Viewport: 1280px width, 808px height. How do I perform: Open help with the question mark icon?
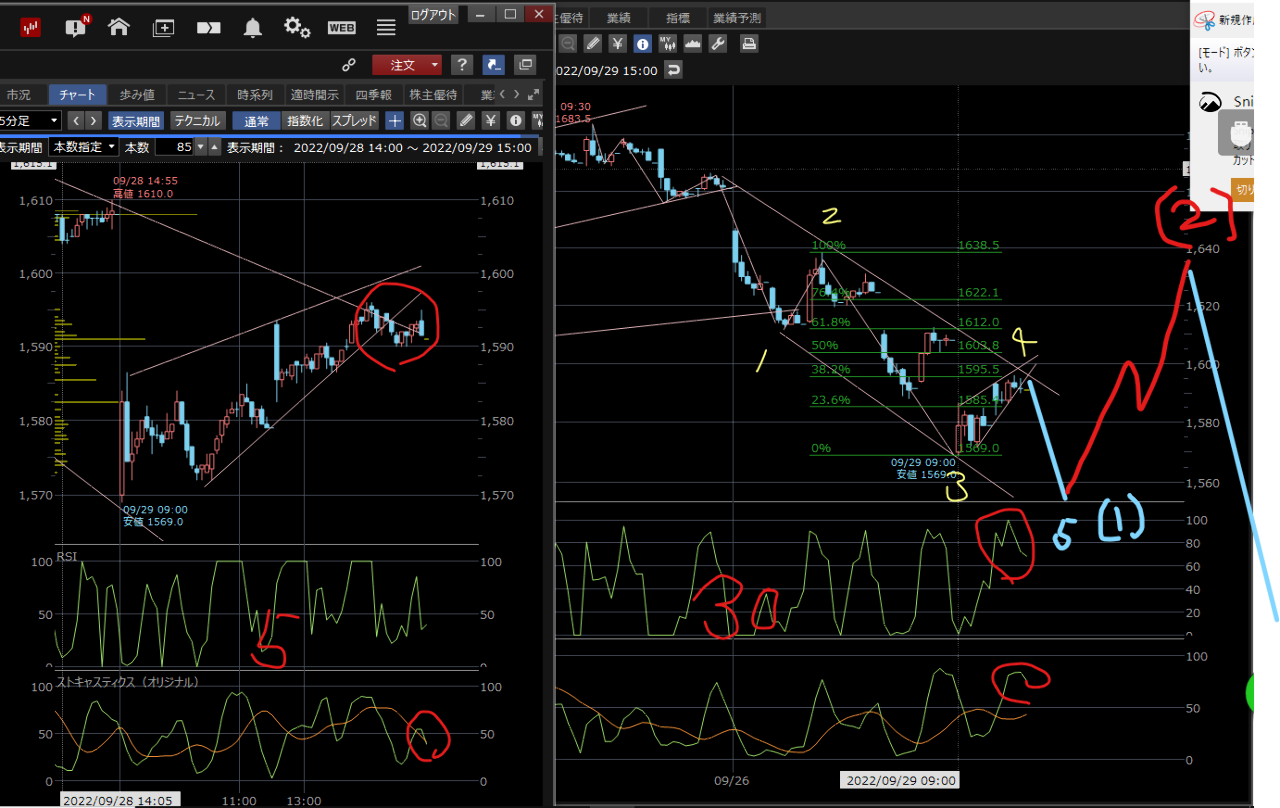coord(461,65)
